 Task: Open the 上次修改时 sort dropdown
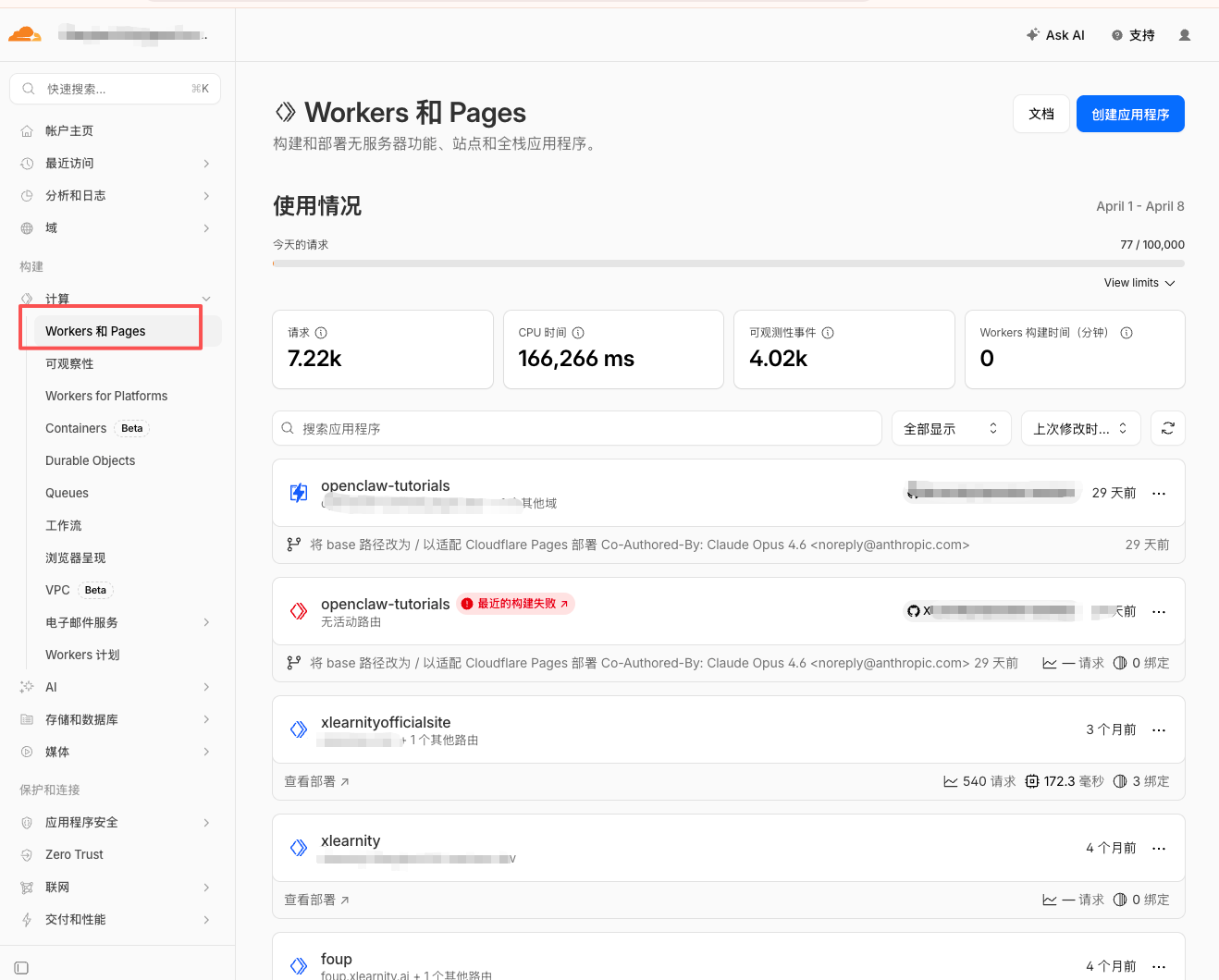pos(1081,428)
